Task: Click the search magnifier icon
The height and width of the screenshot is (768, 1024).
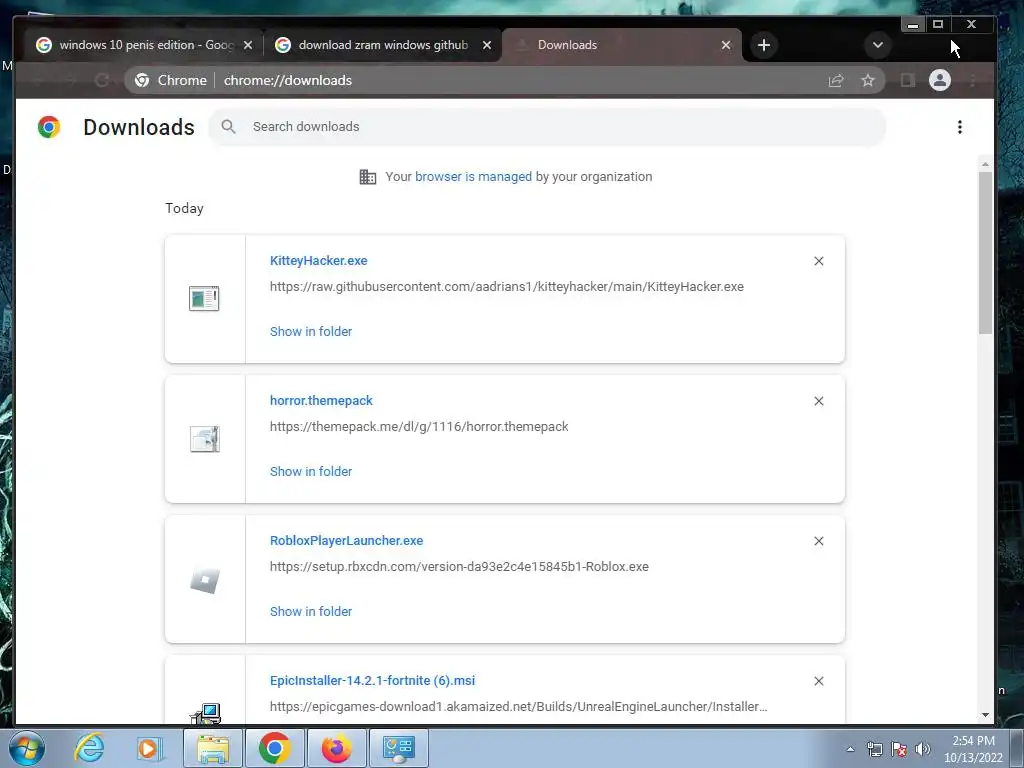Action: click(x=228, y=127)
